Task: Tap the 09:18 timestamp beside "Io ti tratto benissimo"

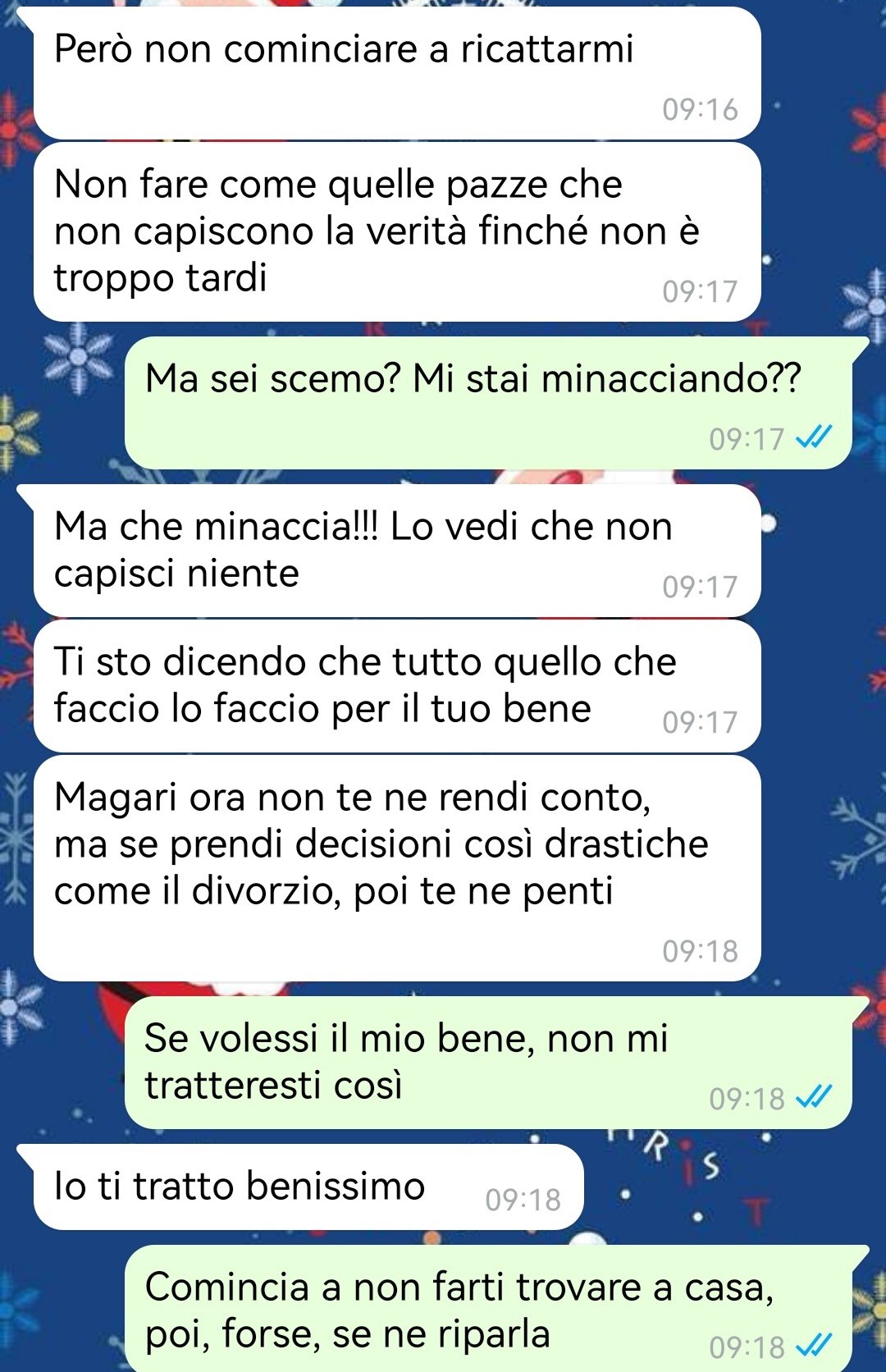Action: [x=523, y=1200]
